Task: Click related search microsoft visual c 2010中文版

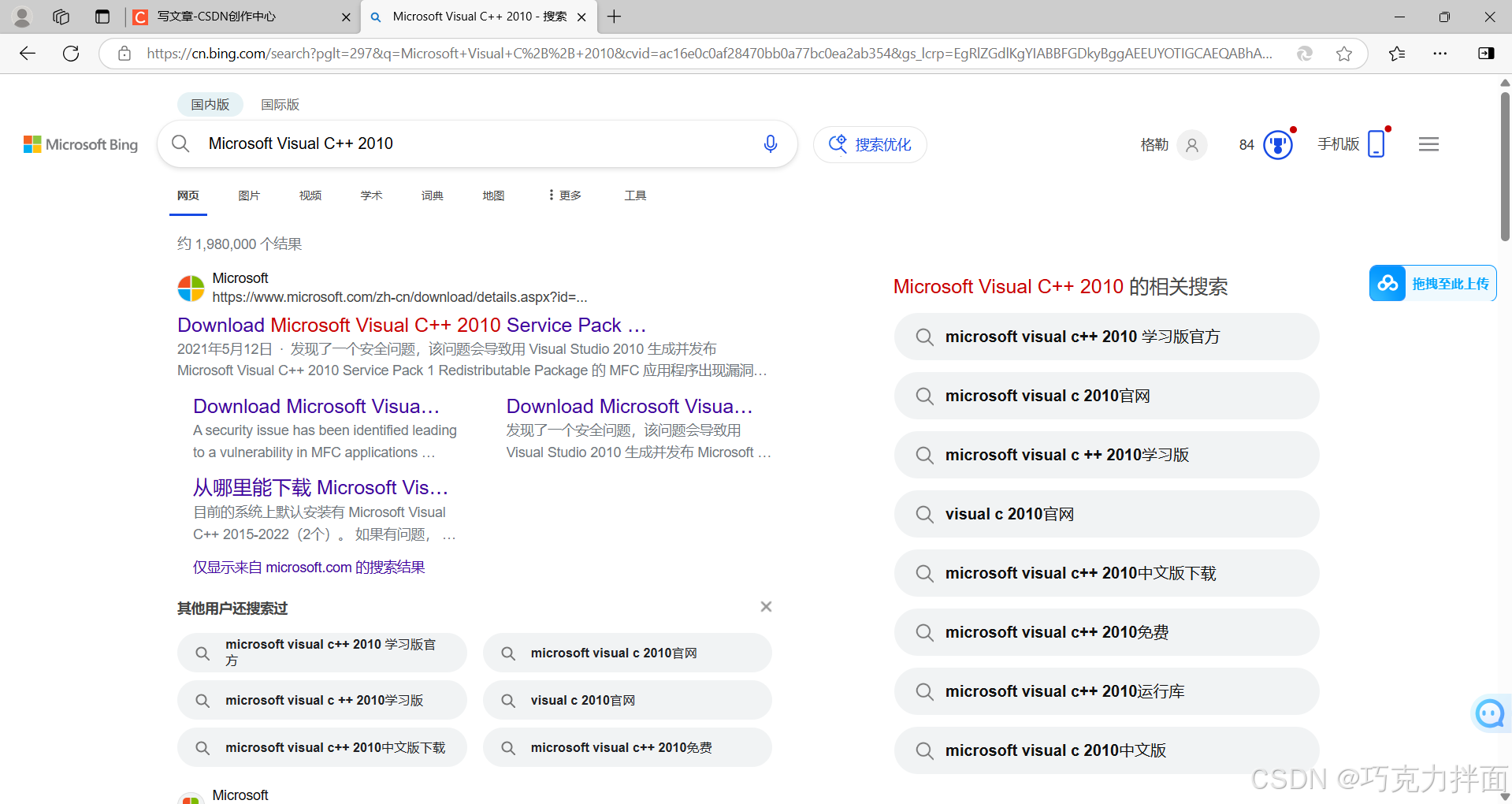Action: [x=1106, y=750]
